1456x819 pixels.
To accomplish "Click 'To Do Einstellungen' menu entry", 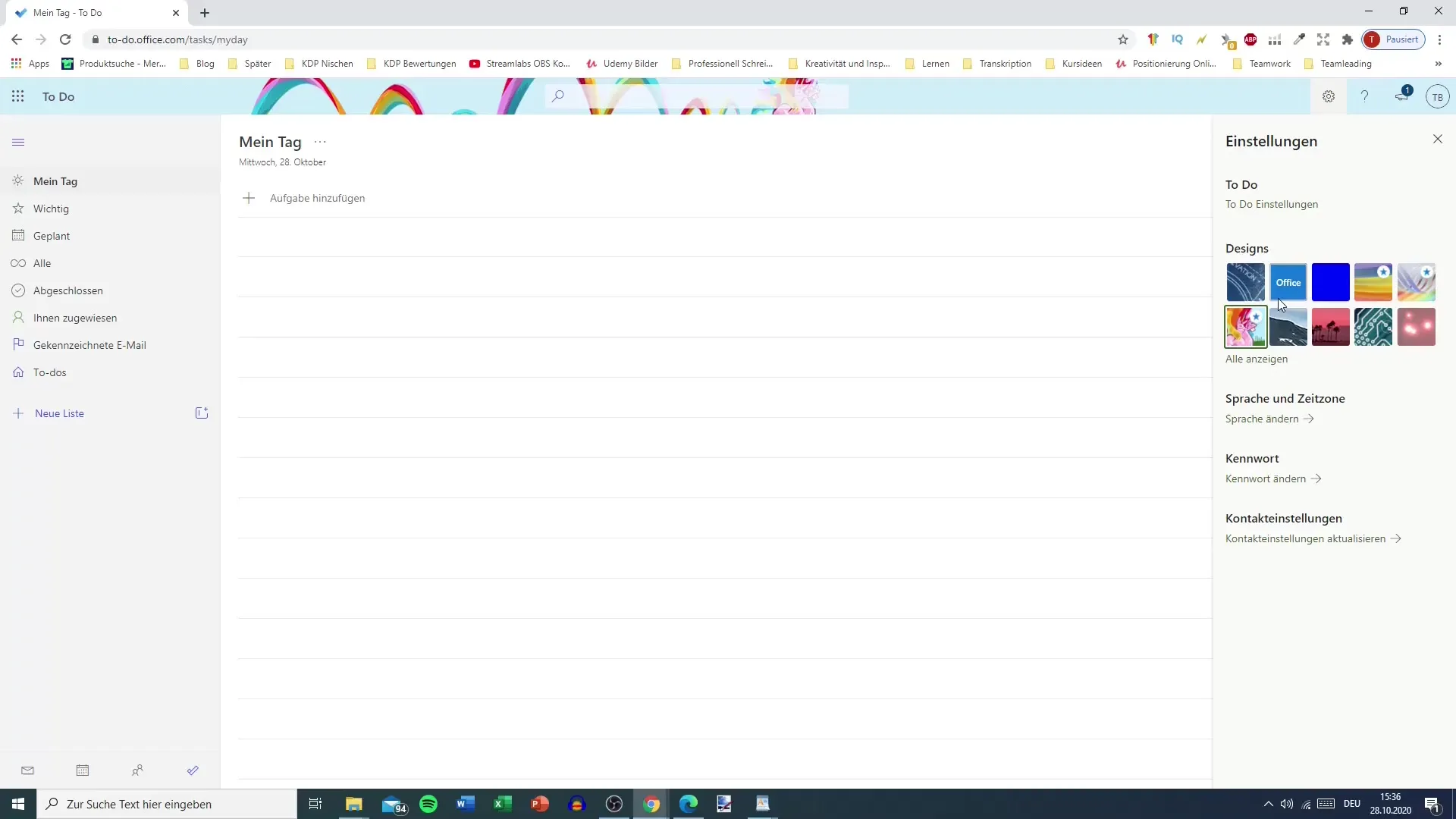I will click(x=1272, y=204).
